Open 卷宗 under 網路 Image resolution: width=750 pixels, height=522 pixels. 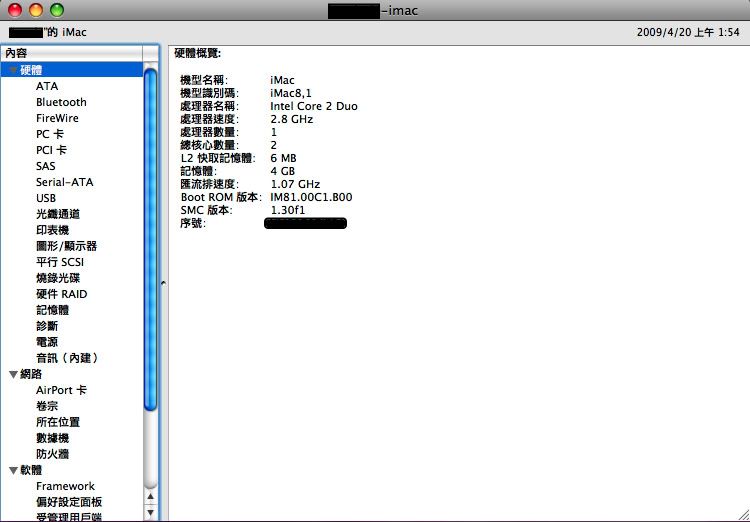47,406
